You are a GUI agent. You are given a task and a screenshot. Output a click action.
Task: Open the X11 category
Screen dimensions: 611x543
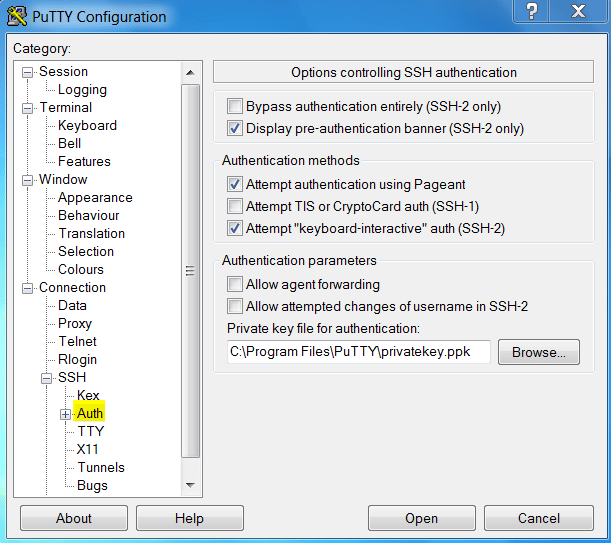click(x=87, y=449)
